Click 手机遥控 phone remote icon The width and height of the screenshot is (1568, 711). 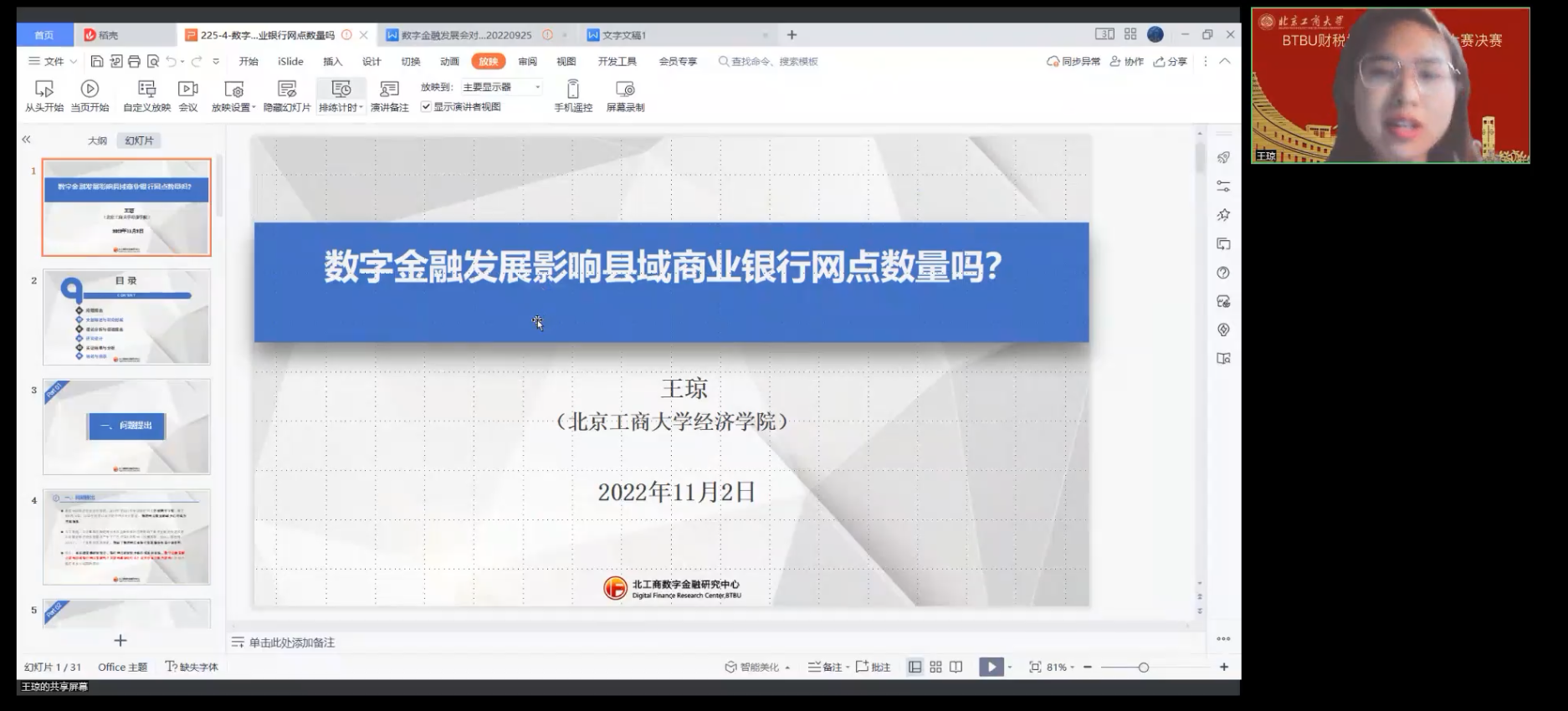point(573,89)
